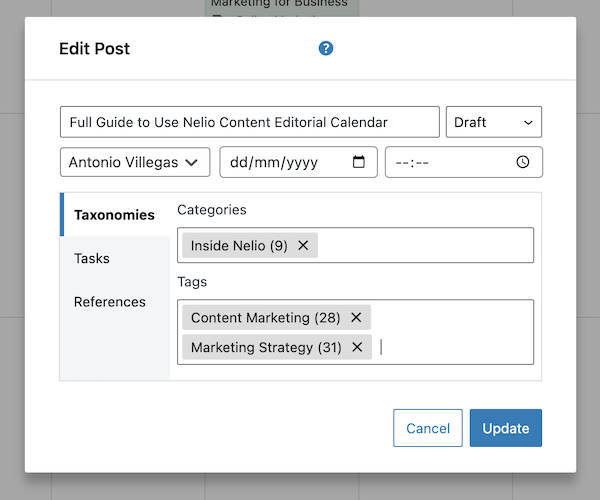Click the Update button

[x=506, y=428]
